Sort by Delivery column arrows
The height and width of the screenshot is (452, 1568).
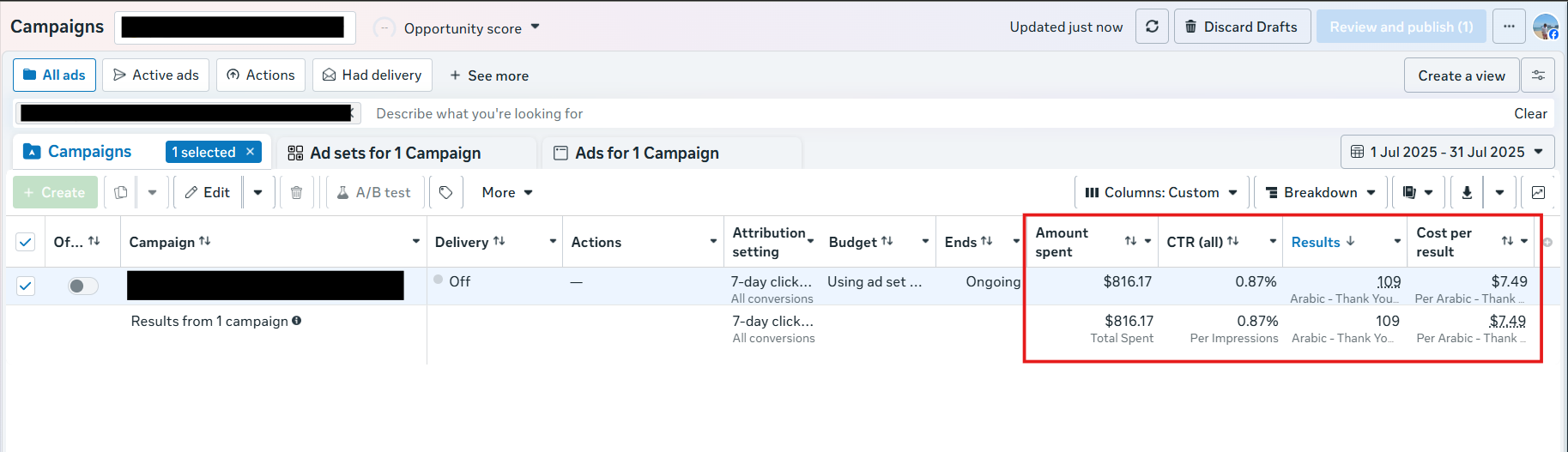coord(499,241)
